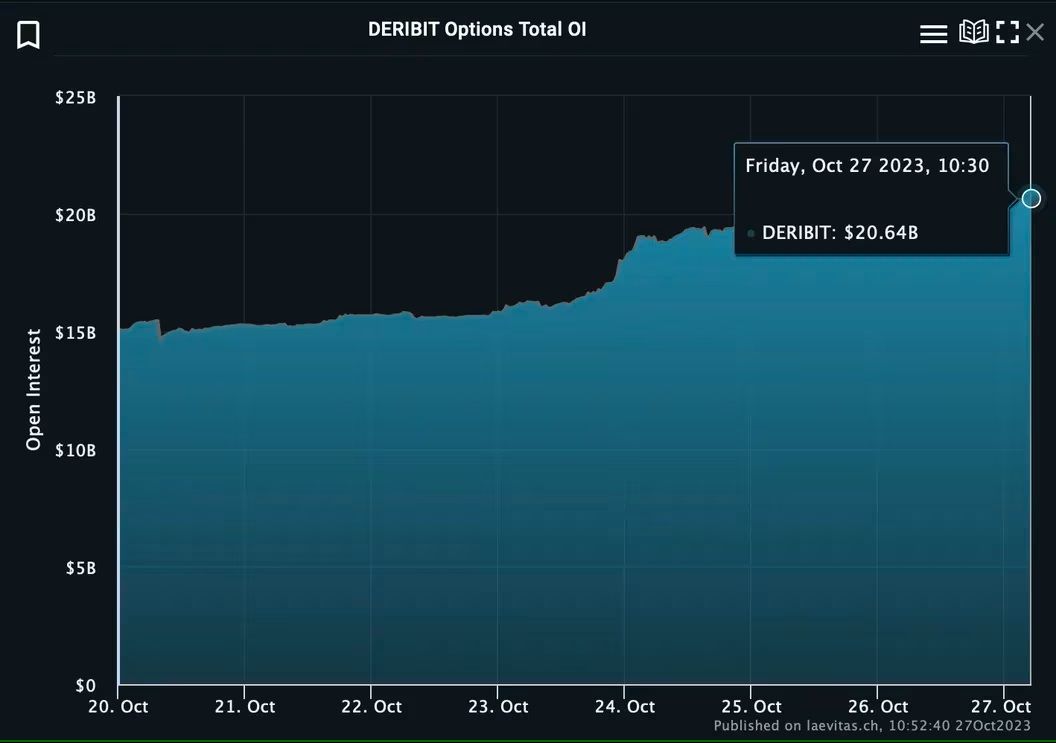Click the tooltip date Friday, Oct 27 2023
This screenshot has height=743, width=1056.
pyautogui.click(x=835, y=166)
